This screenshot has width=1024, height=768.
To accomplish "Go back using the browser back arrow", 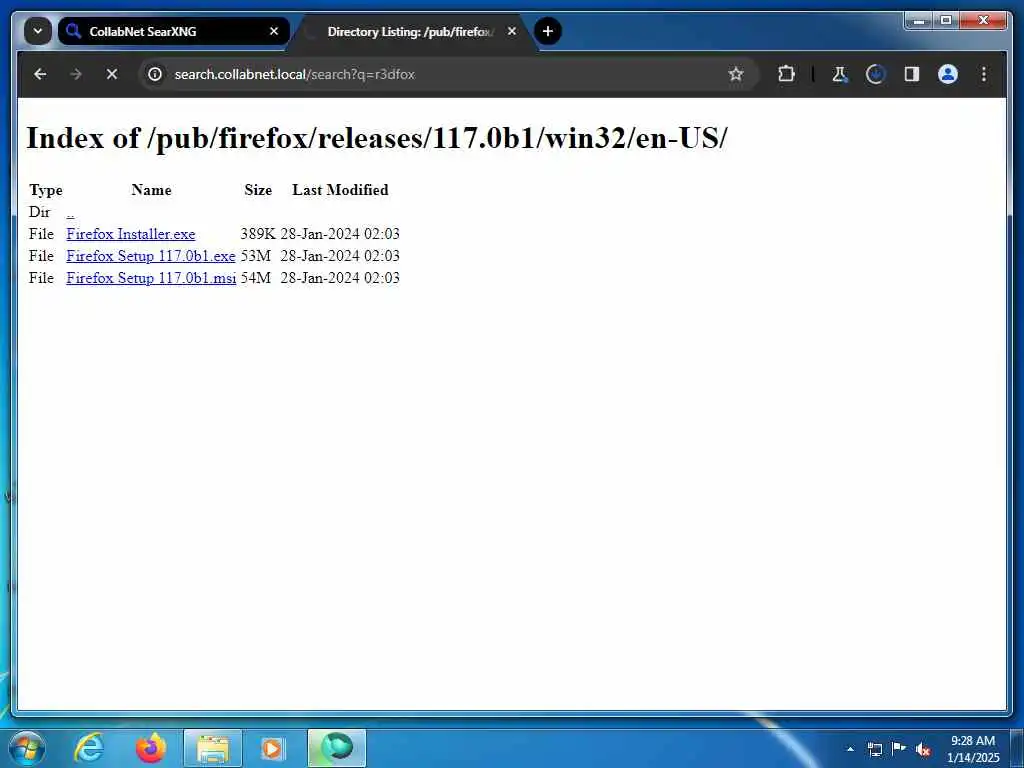I will 40,74.
